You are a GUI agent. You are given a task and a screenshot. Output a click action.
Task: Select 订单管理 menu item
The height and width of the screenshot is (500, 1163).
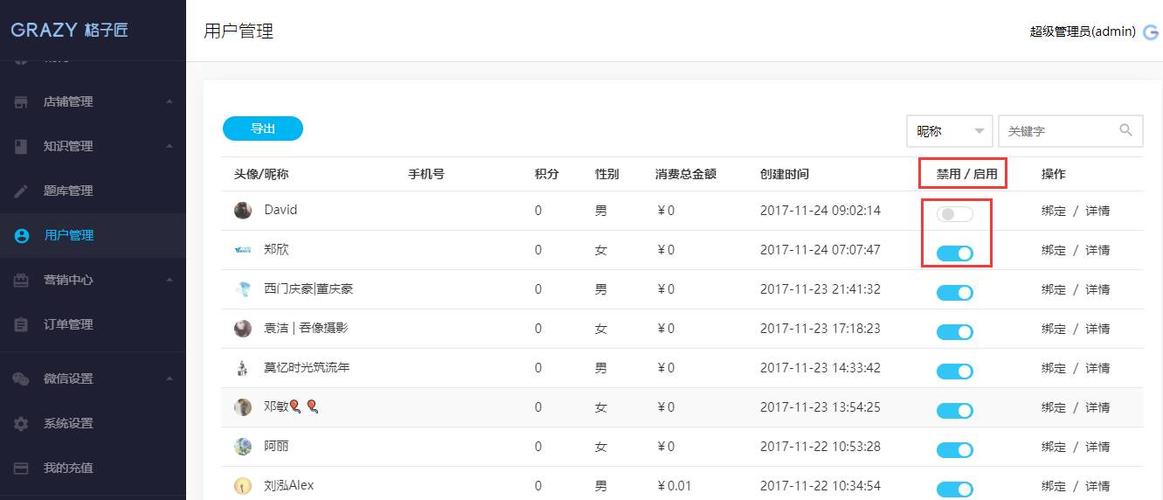68,325
